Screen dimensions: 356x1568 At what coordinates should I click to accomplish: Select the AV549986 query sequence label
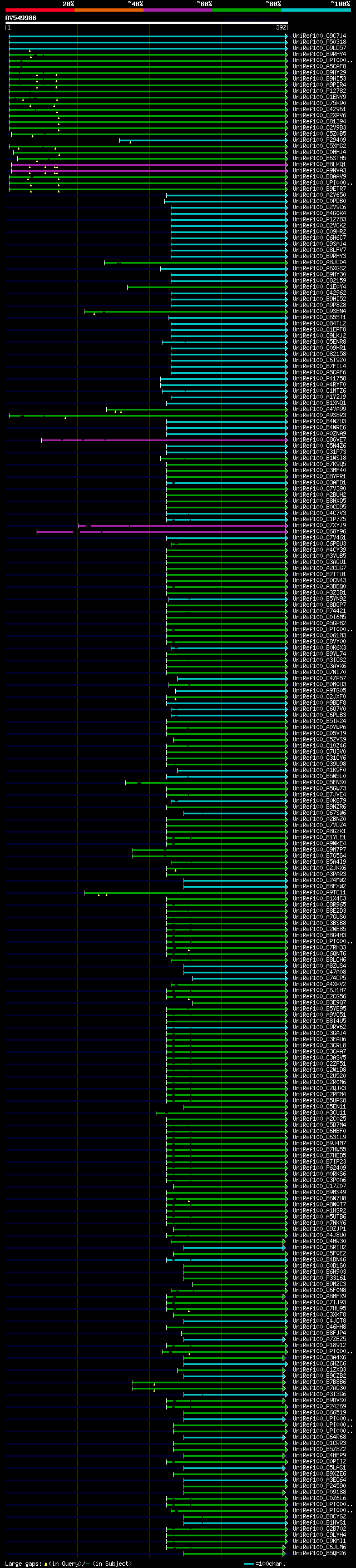coord(21,18)
